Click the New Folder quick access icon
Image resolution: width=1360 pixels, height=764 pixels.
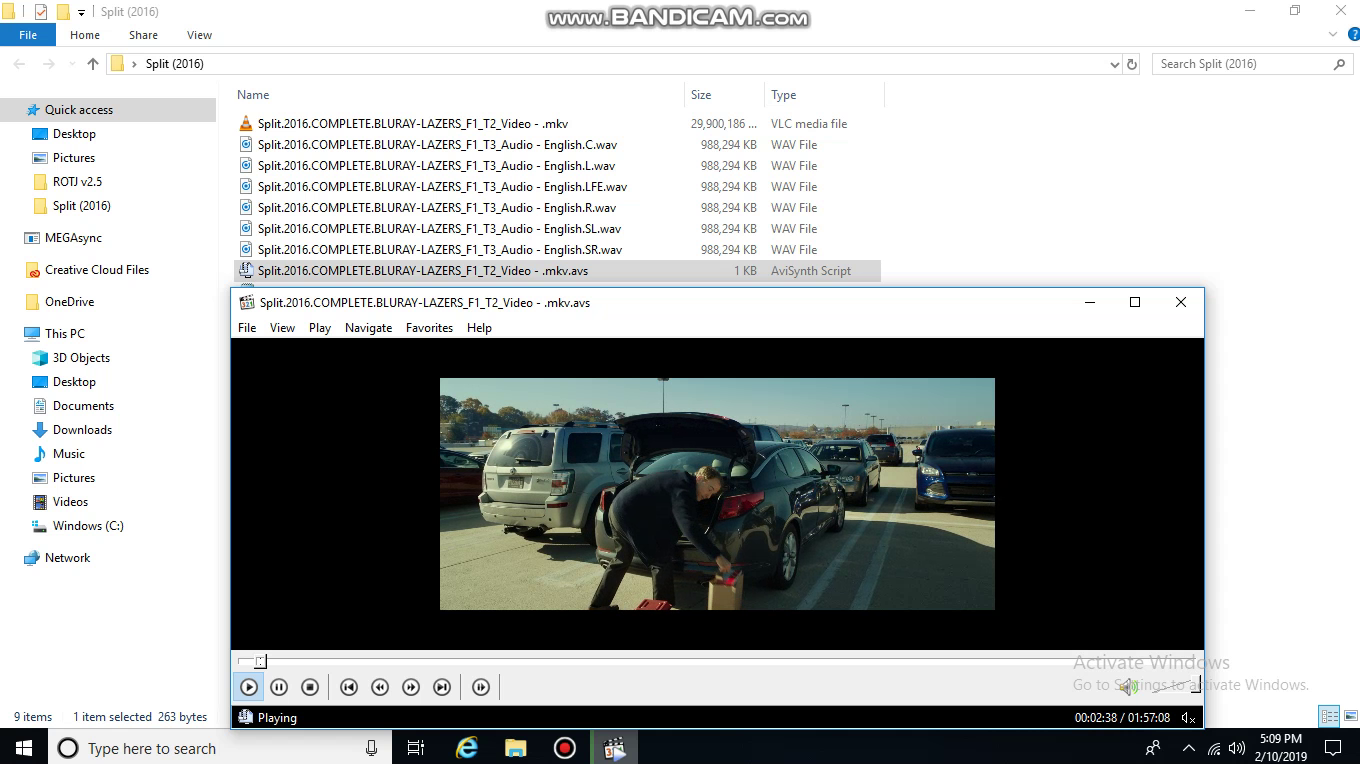click(63, 12)
